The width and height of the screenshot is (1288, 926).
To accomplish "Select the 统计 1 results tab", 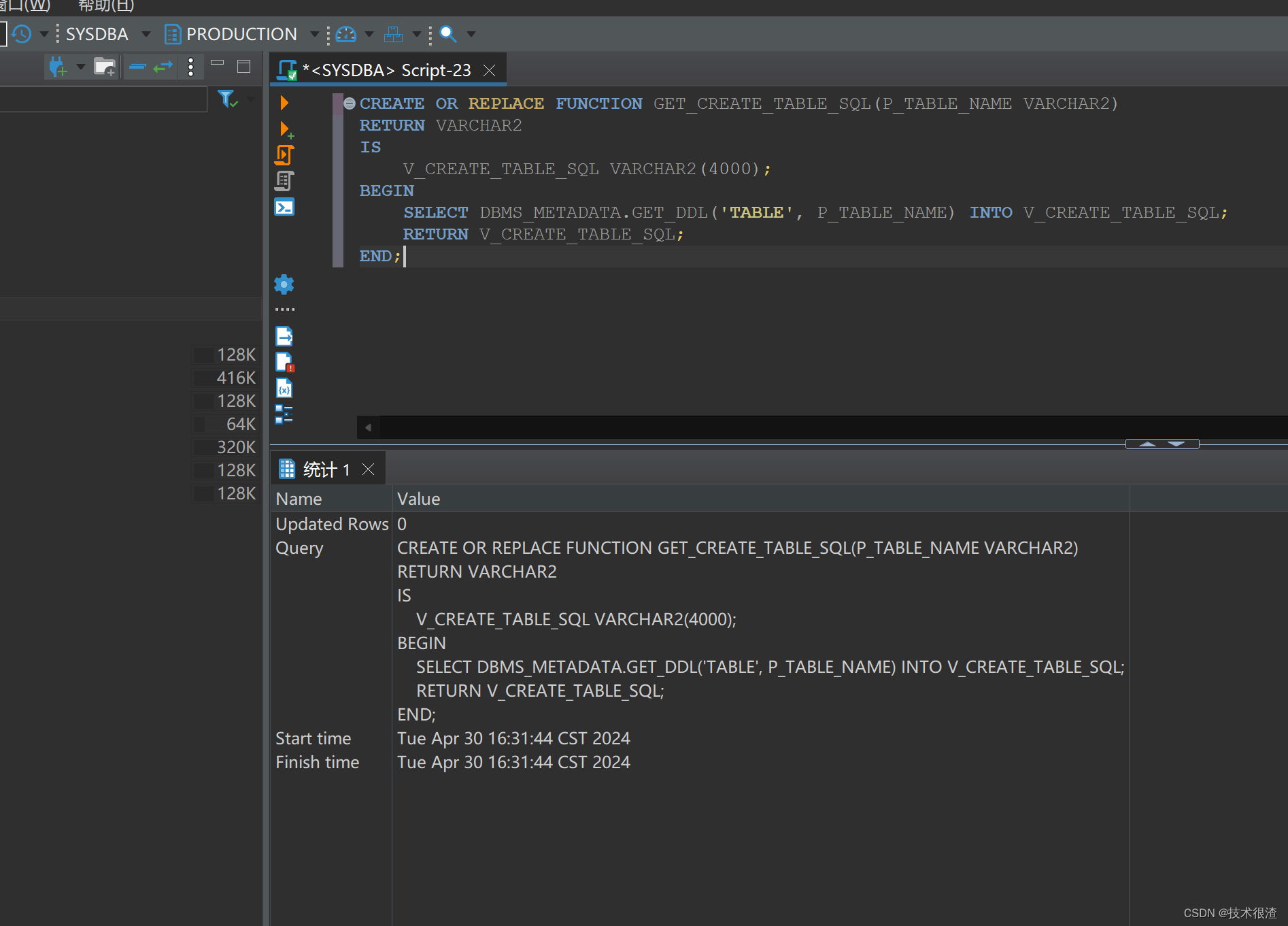I will pyautogui.click(x=326, y=469).
